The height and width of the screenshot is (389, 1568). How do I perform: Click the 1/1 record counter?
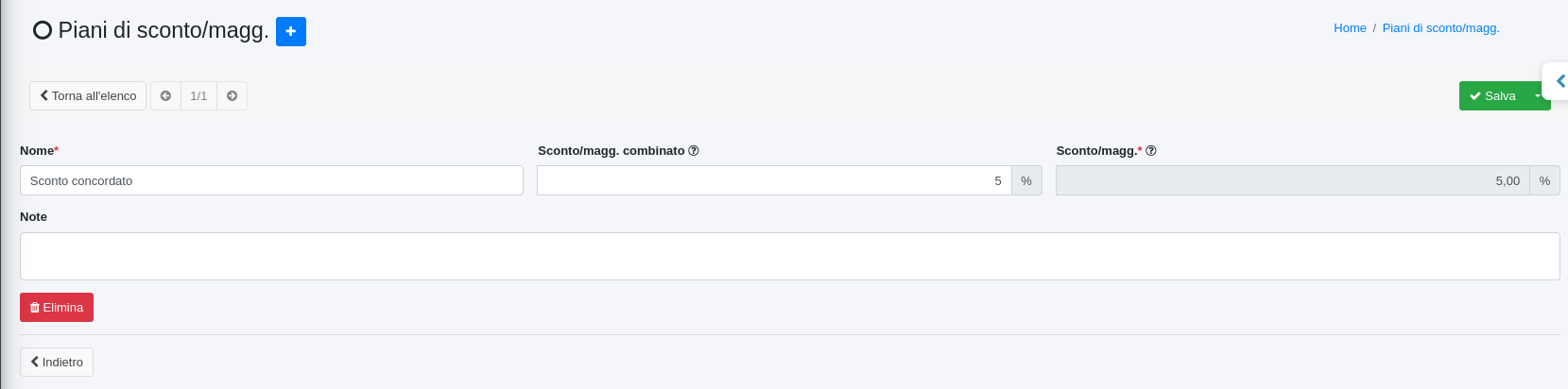pyautogui.click(x=198, y=96)
